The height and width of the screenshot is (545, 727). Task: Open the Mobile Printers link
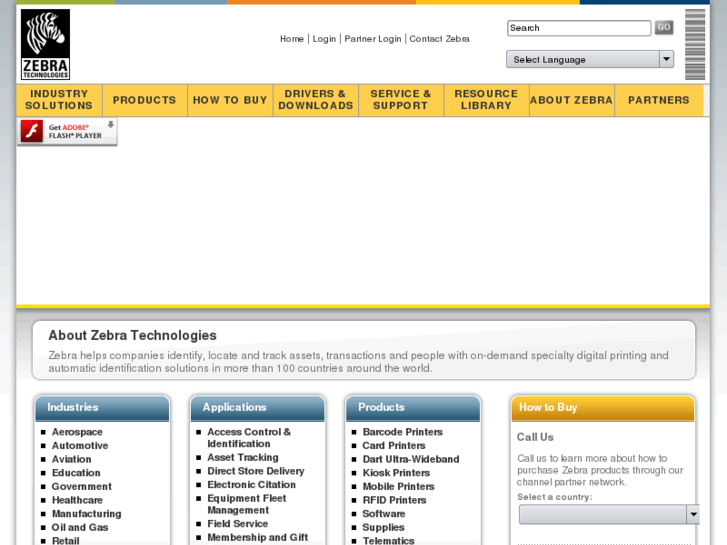point(398,487)
